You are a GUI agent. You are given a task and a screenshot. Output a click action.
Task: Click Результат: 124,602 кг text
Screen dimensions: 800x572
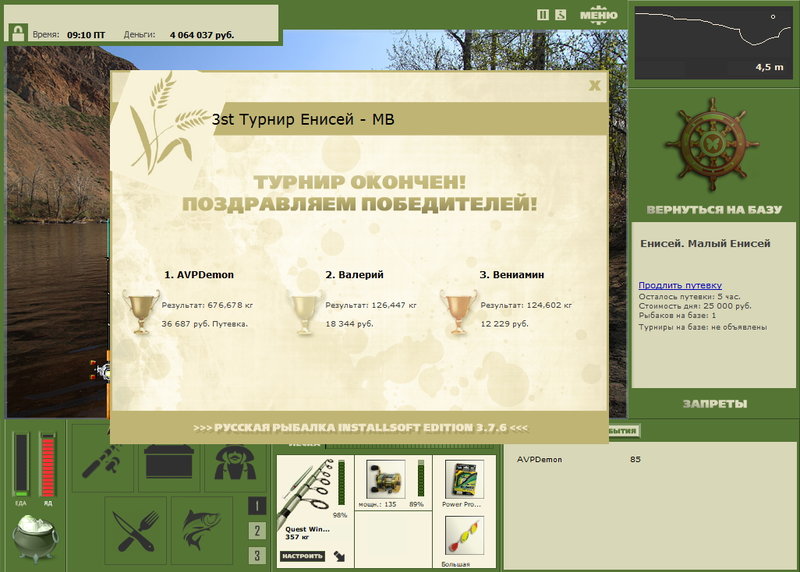526,305
